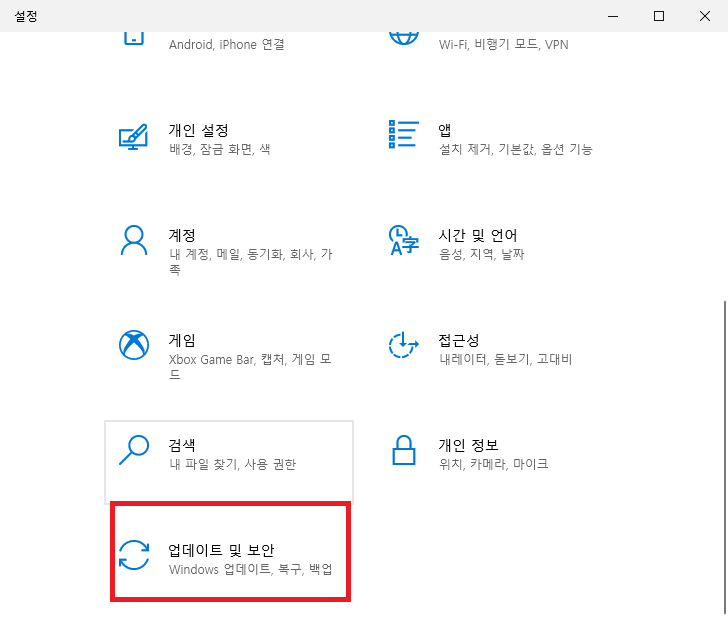Click the 개인 정보 padlock icon
The image size is (728, 630).
[x=403, y=450]
